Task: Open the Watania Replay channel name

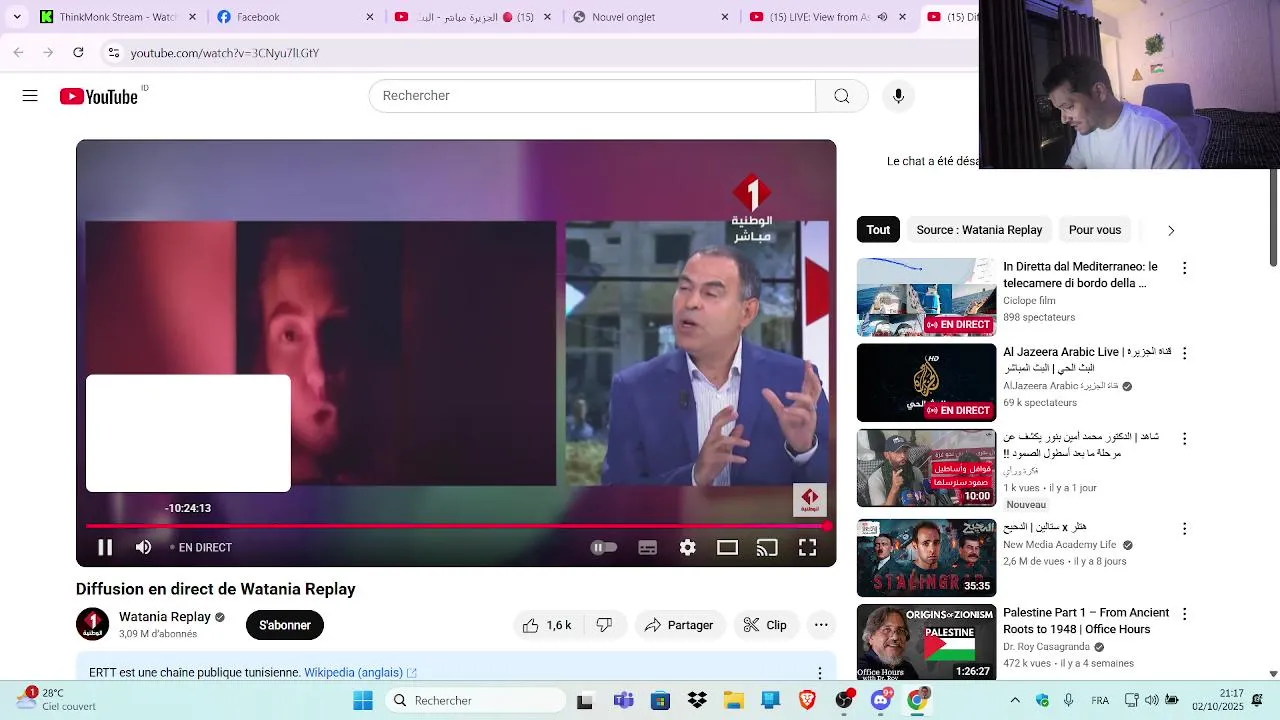Action: tap(165, 617)
